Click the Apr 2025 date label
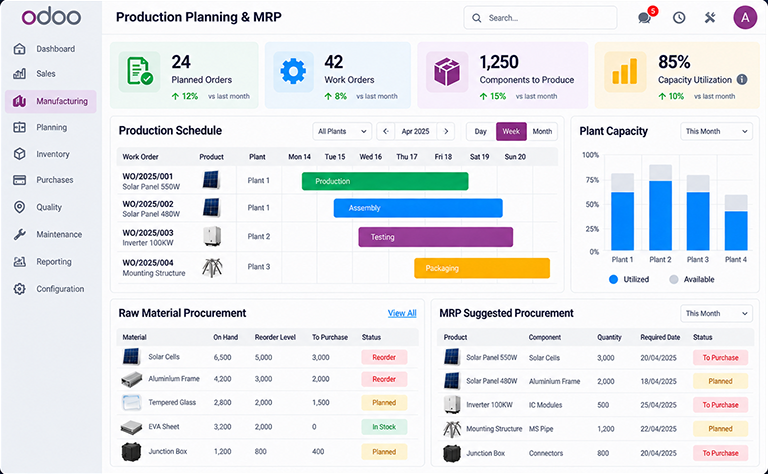The width and height of the screenshot is (768, 474). pos(415,131)
